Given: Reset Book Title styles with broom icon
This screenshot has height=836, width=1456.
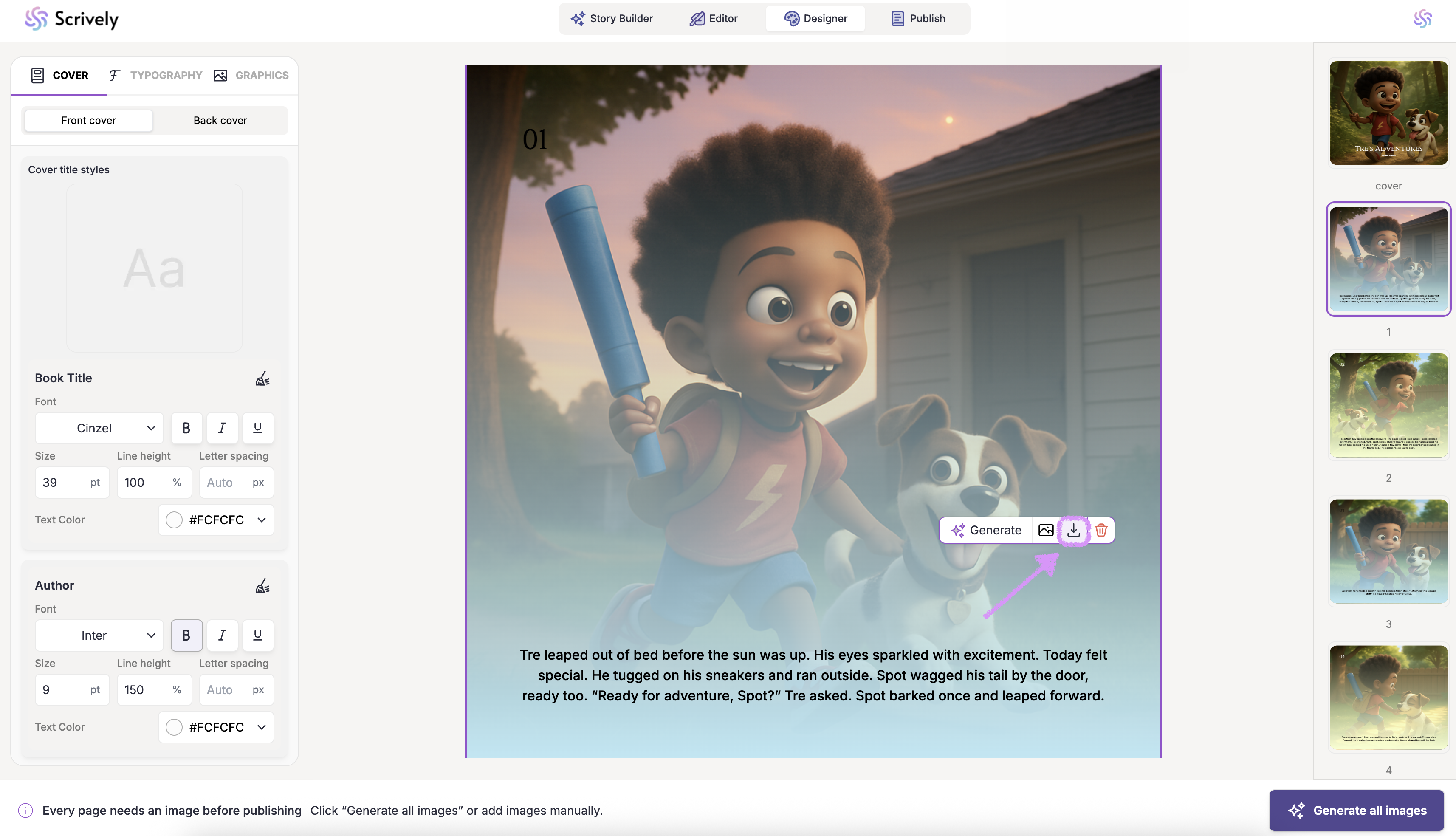Looking at the screenshot, I should (x=262, y=378).
